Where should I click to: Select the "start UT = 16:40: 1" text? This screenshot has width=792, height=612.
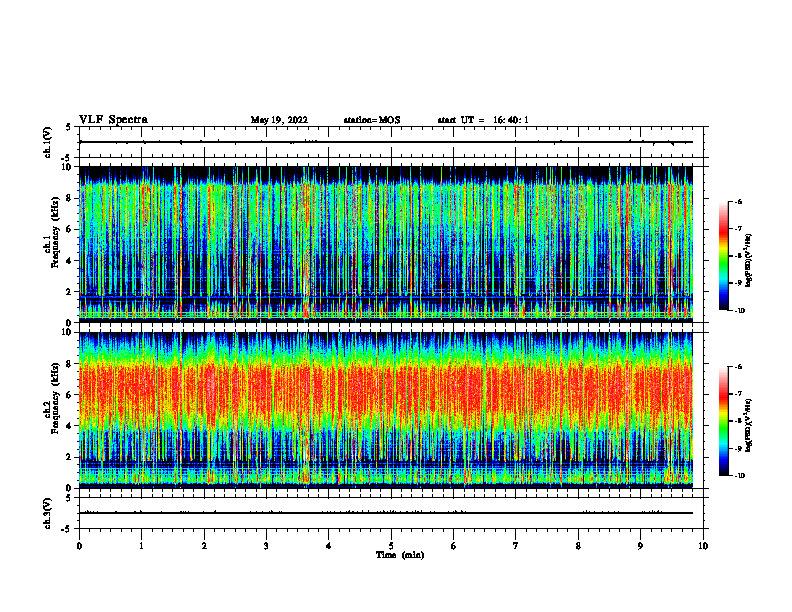click(483, 120)
